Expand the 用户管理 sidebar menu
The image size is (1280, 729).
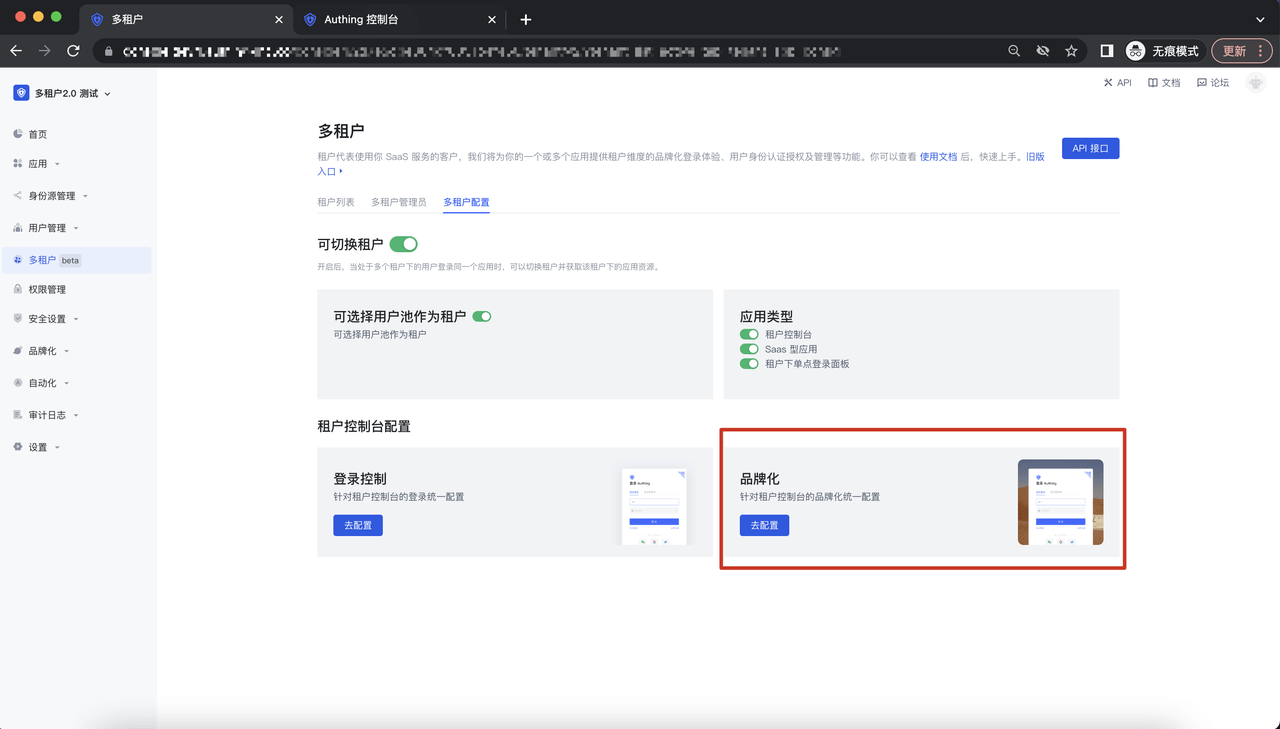pos(47,228)
